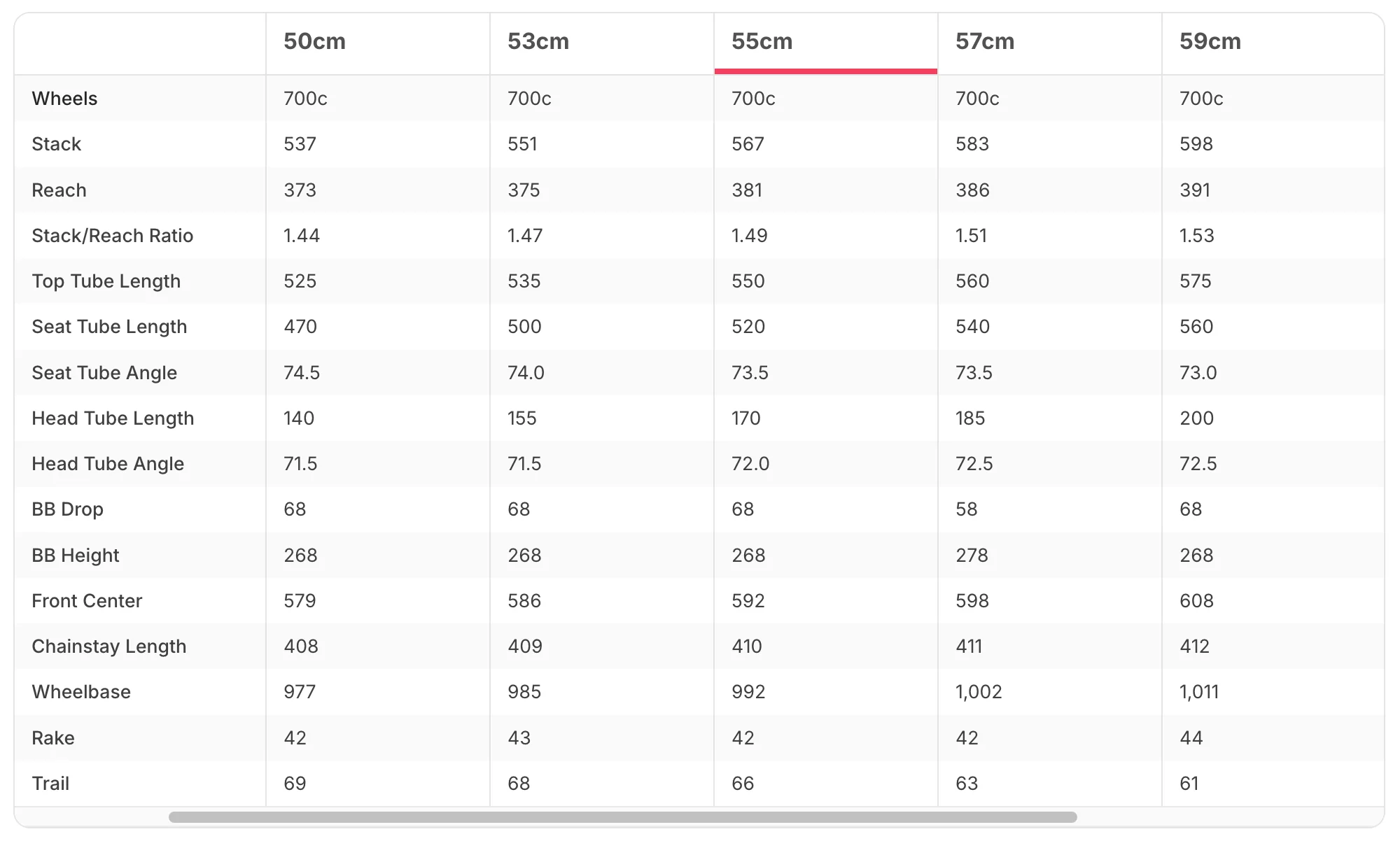Click the Wheels row label

64,99
